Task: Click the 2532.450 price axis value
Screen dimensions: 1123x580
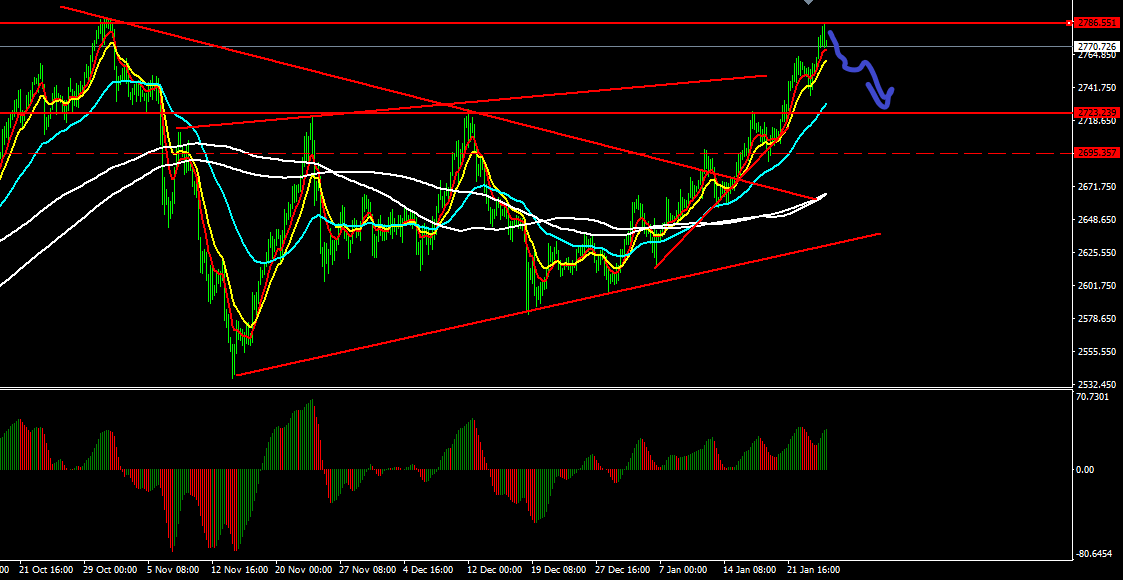Action: [x=1097, y=384]
